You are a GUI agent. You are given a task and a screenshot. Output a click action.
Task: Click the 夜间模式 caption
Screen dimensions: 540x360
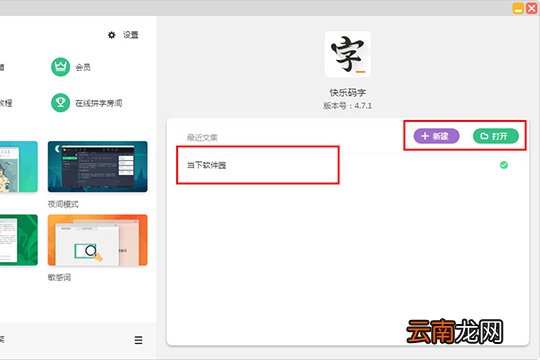(x=63, y=204)
